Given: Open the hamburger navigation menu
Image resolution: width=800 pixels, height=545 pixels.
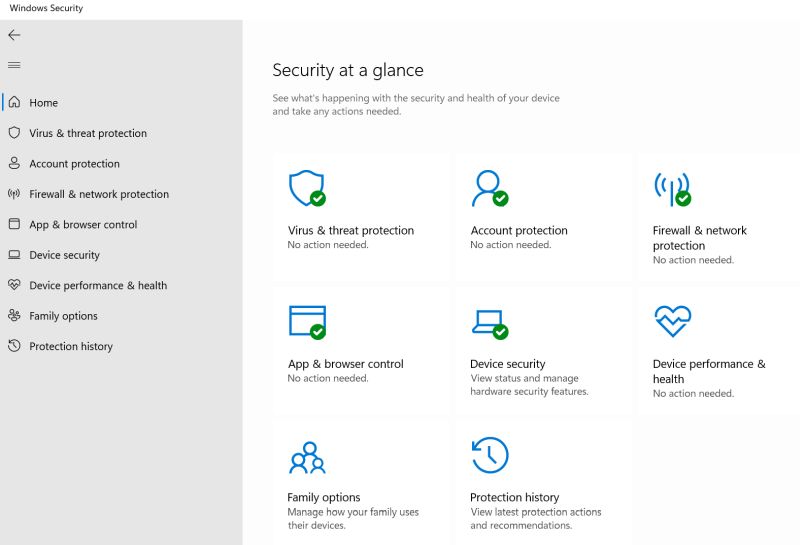Looking at the screenshot, I should (x=14, y=65).
